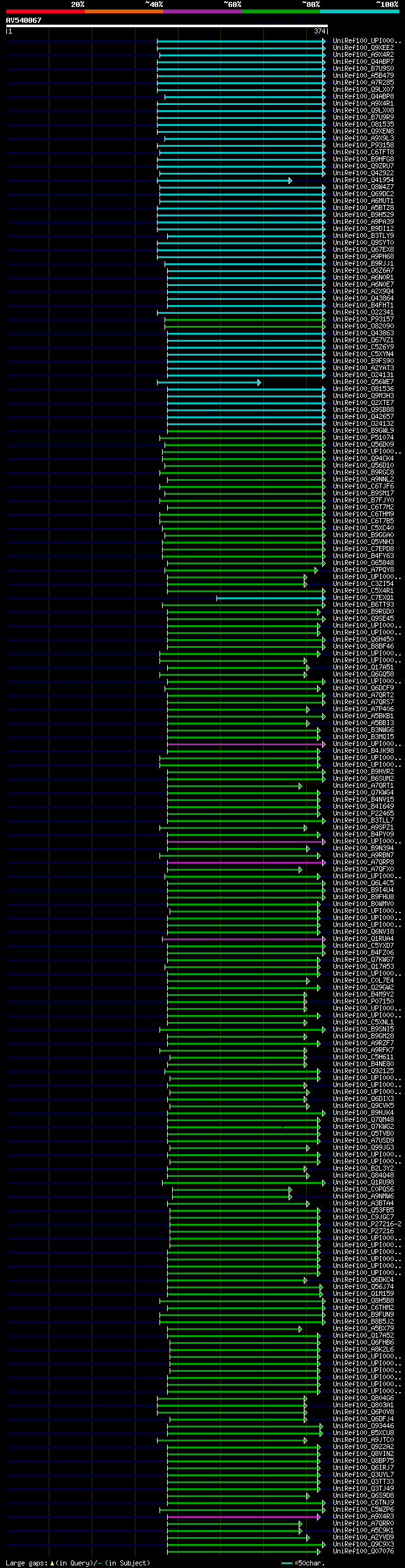Open hit UniRef100_B4FHT1
Viewport: 405px width, 1568px height.
363,305
